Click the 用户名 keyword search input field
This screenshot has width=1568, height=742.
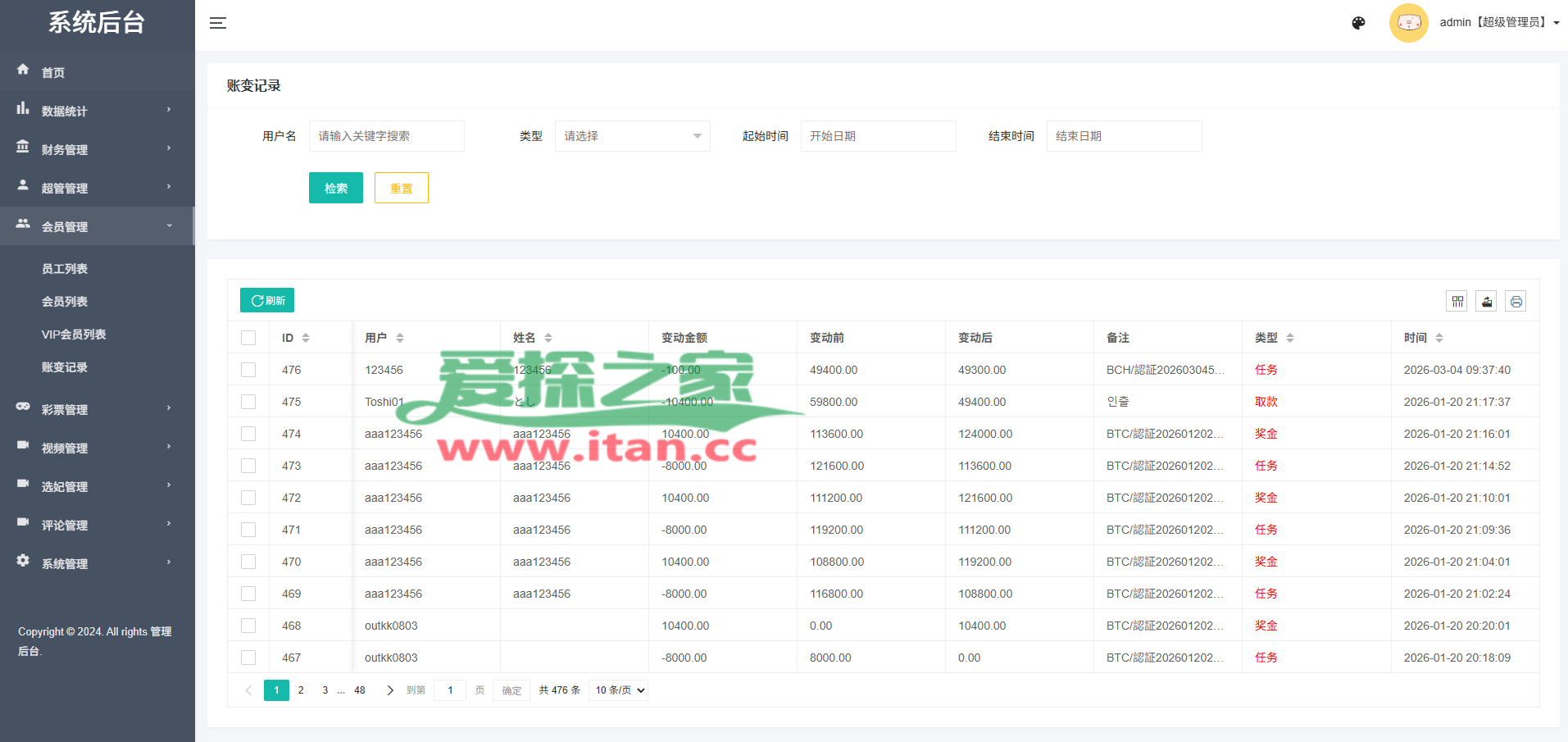pos(386,136)
